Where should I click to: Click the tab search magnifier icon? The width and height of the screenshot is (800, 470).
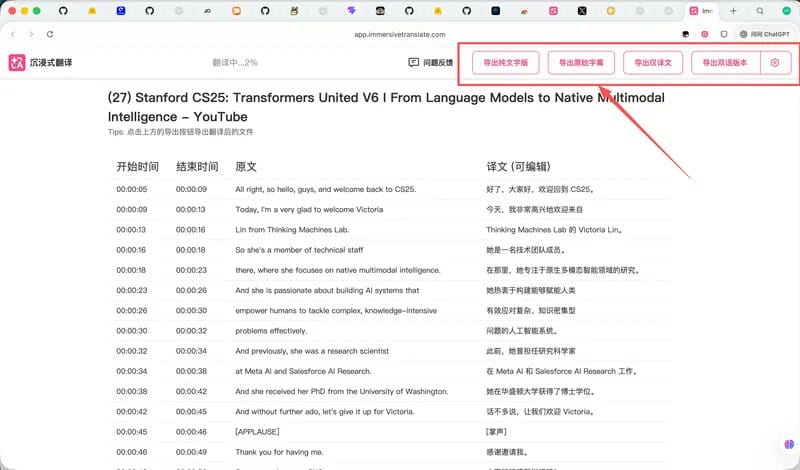click(x=760, y=11)
